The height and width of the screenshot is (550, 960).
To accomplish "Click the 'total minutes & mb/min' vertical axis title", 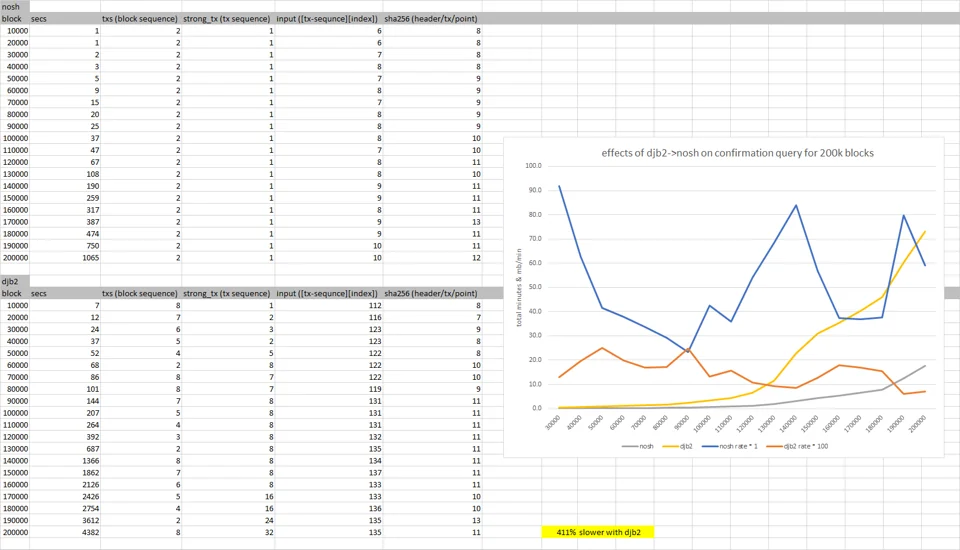I will [519, 287].
